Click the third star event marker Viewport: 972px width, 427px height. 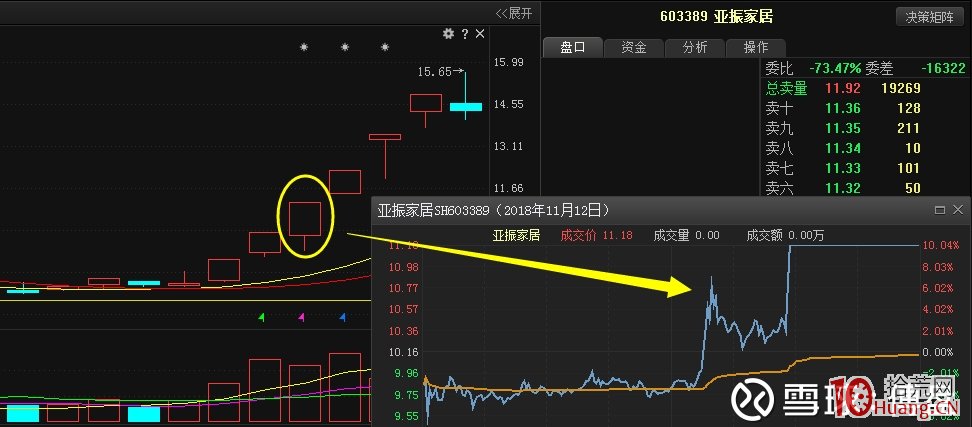385,47
